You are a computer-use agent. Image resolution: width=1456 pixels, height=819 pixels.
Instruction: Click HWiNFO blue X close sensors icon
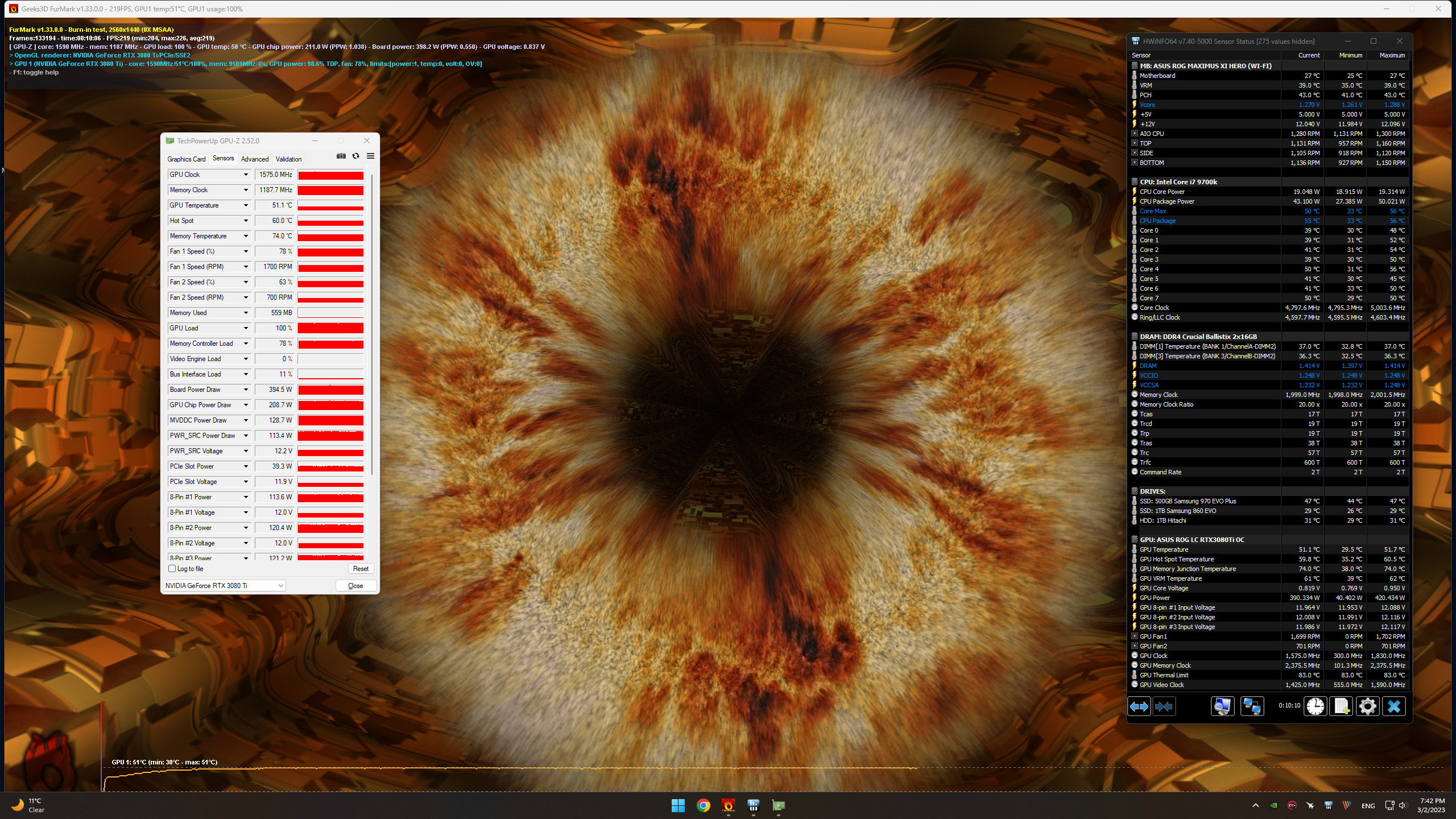(x=1393, y=706)
